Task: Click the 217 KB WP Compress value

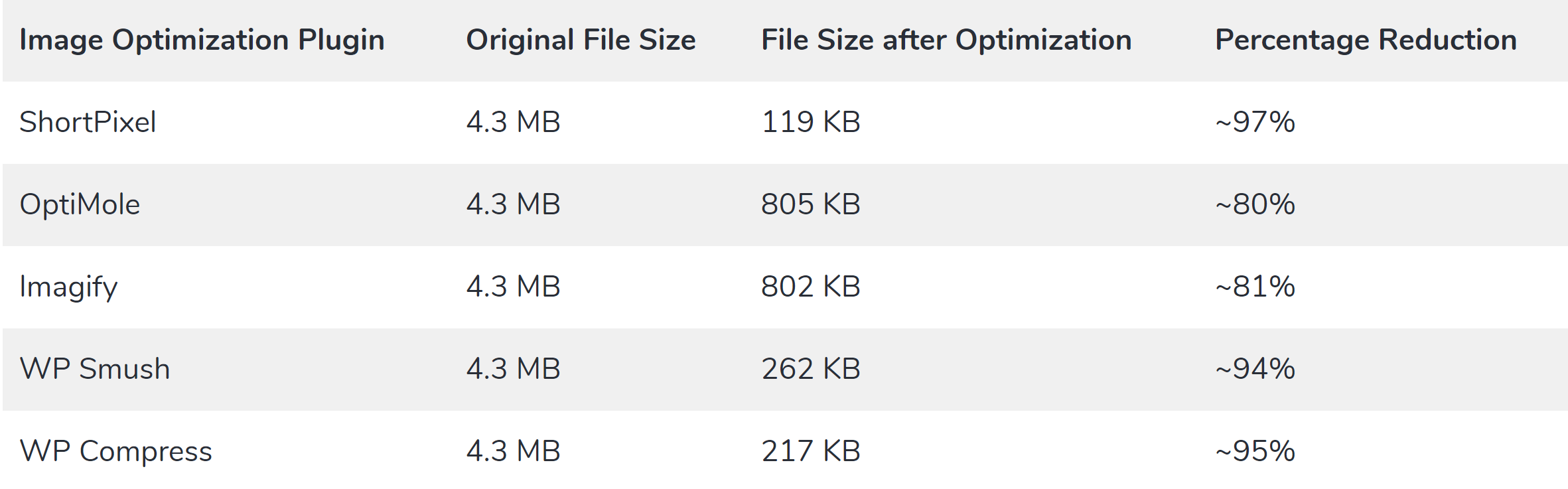Action: tap(811, 451)
